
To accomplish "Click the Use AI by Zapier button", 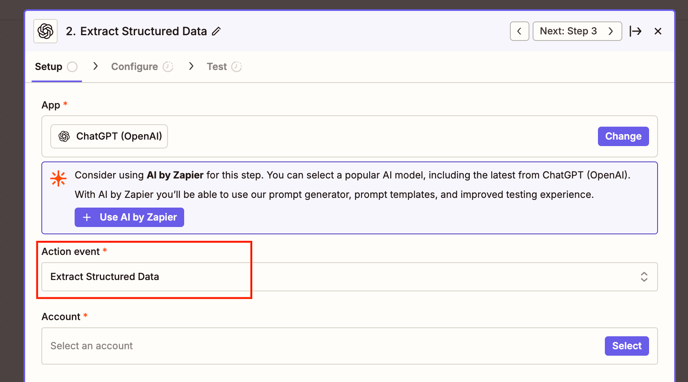I will click(129, 217).
